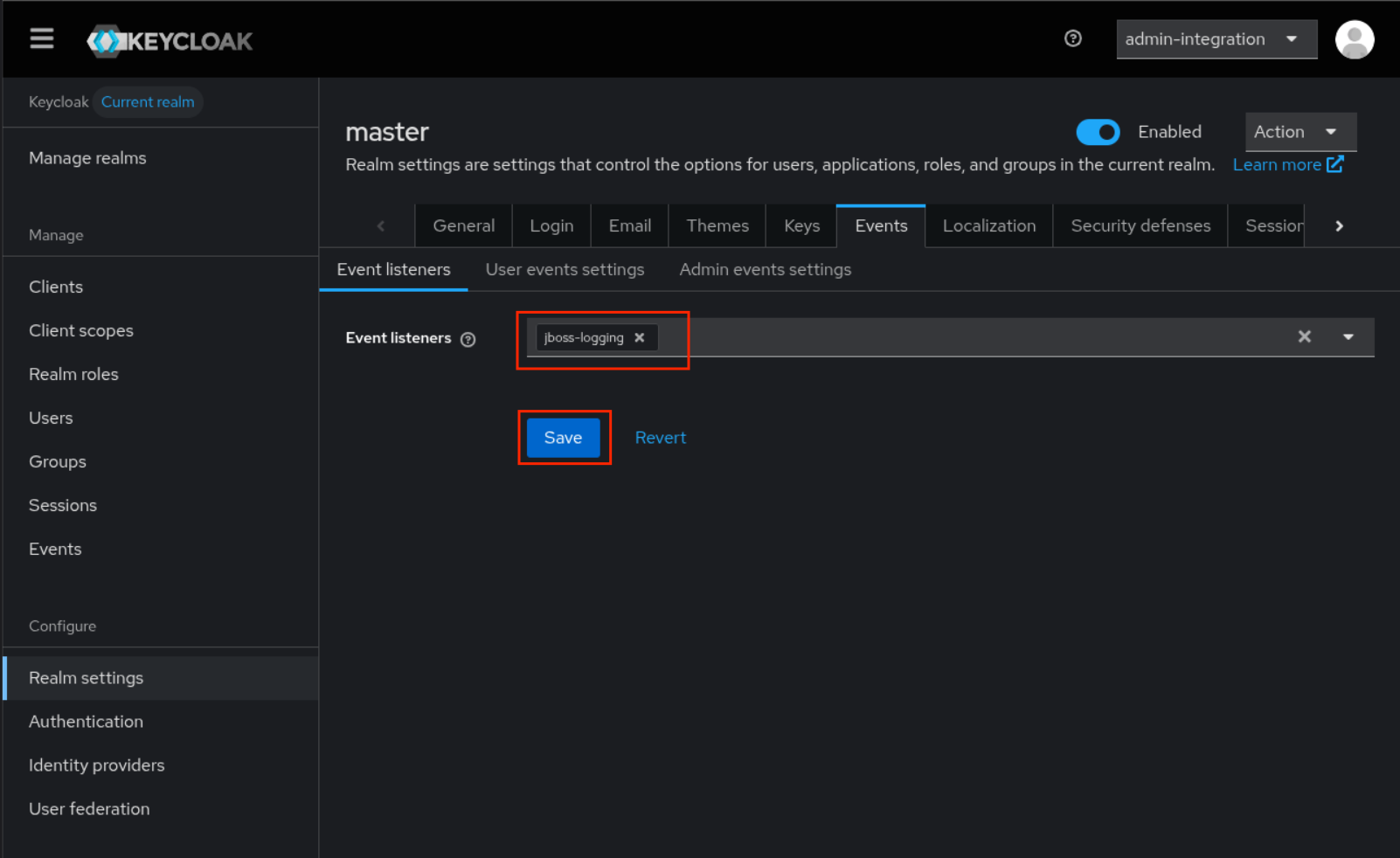This screenshot has width=1400, height=858.
Task: Click inside the event listeners input field
Action: click(961, 337)
